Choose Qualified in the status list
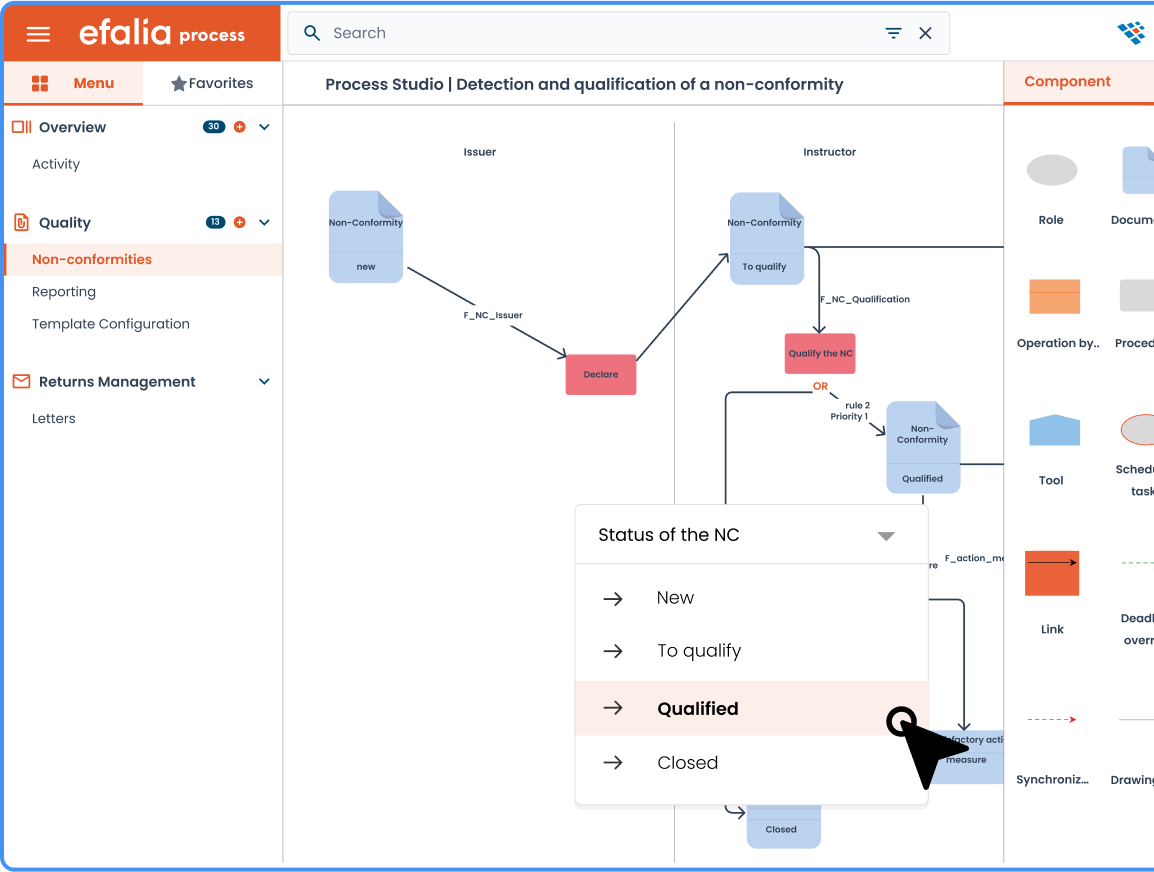 pos(751,708)
